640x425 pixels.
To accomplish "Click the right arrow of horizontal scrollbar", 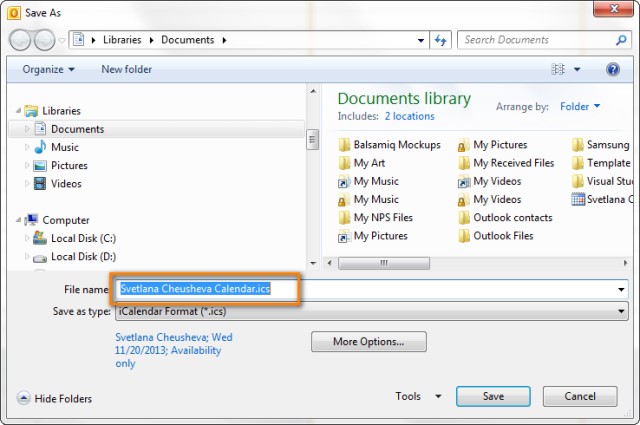I will [625, 263].
